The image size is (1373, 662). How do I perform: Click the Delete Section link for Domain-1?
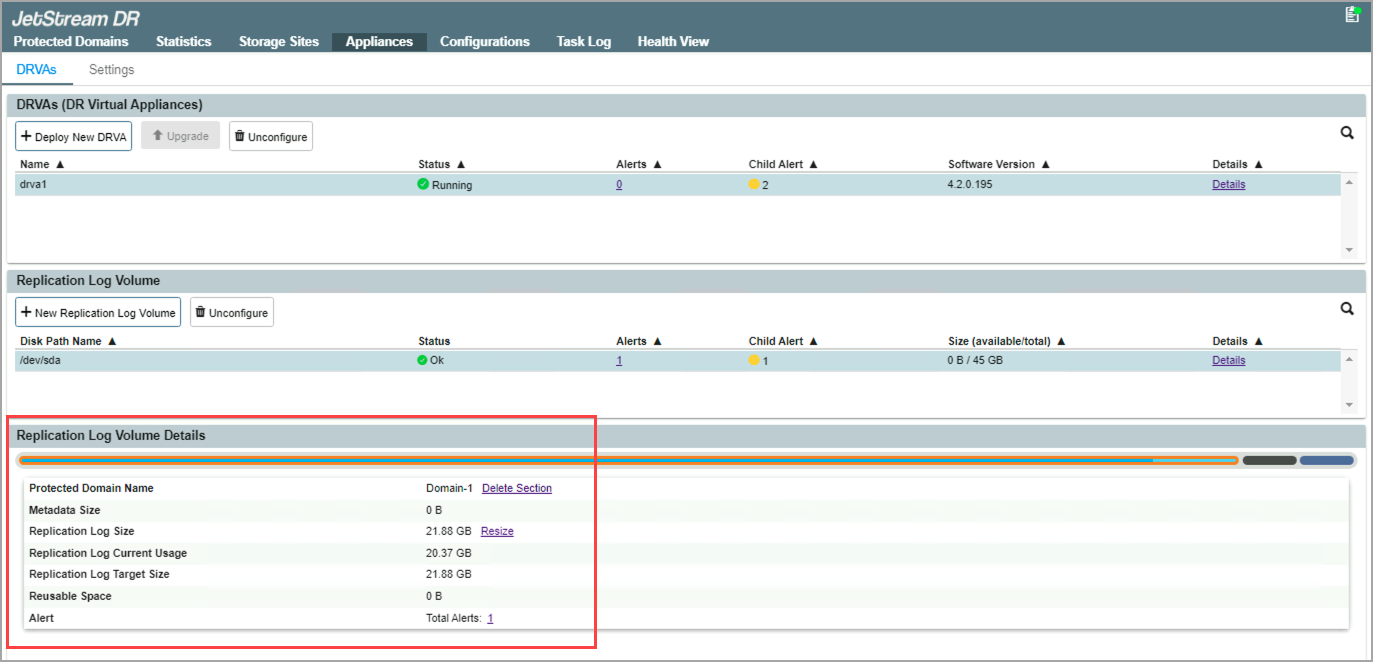click(x=516, y=489)
